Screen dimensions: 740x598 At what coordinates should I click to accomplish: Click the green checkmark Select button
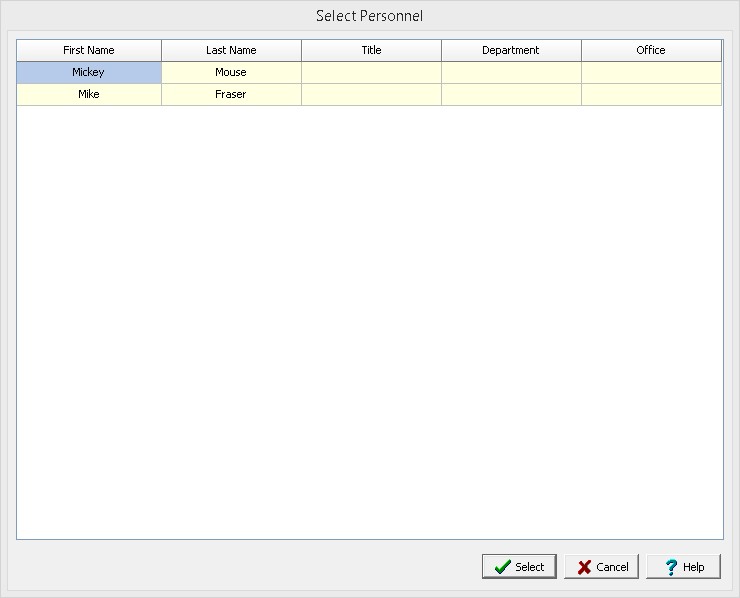519,566
